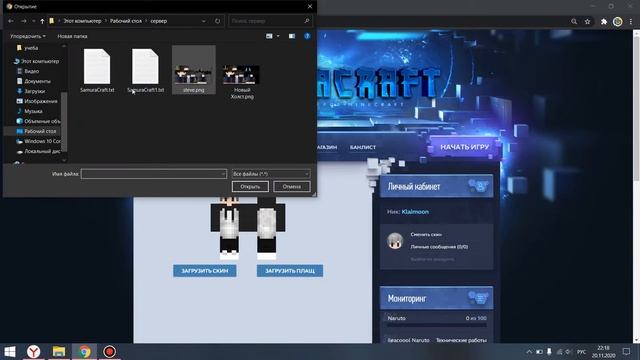Click Chrome zoom magnifier icon

coord(574,21)
